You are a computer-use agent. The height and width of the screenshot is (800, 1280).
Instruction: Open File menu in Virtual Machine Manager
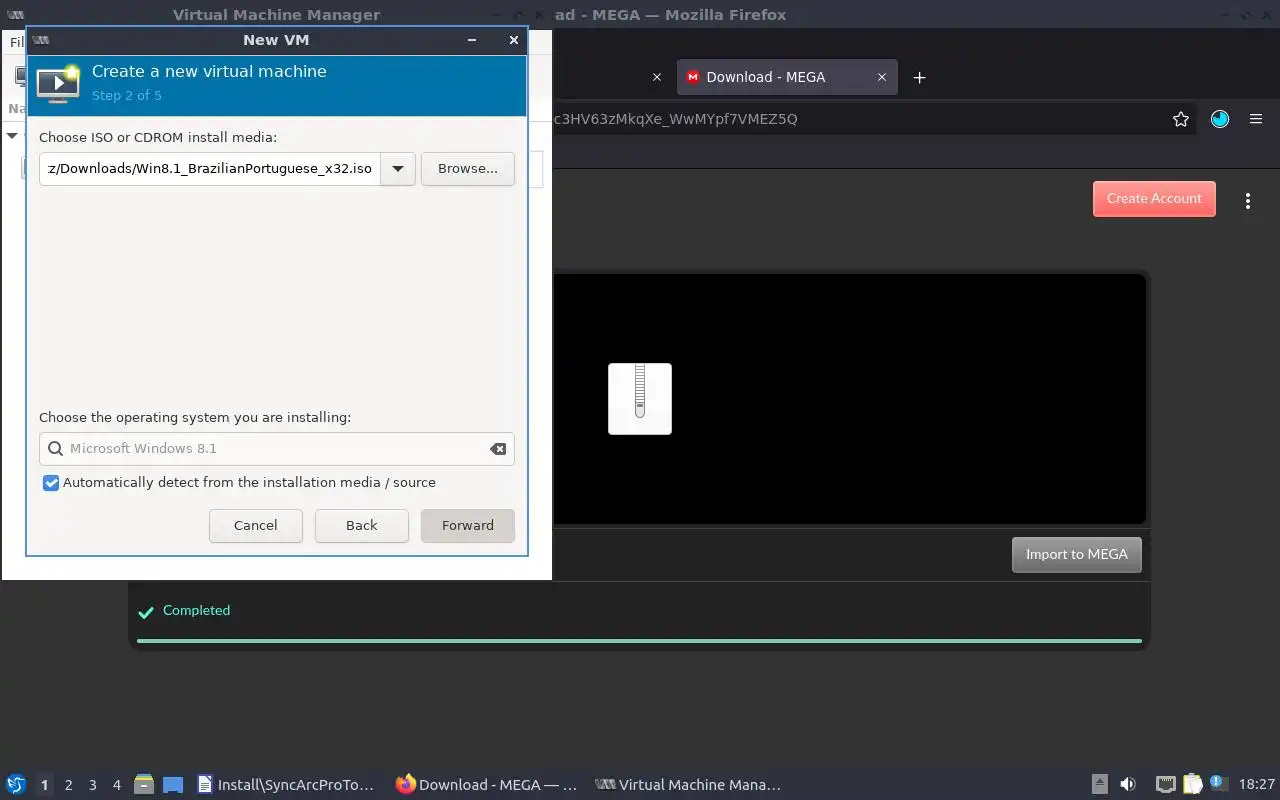point(16,42)
